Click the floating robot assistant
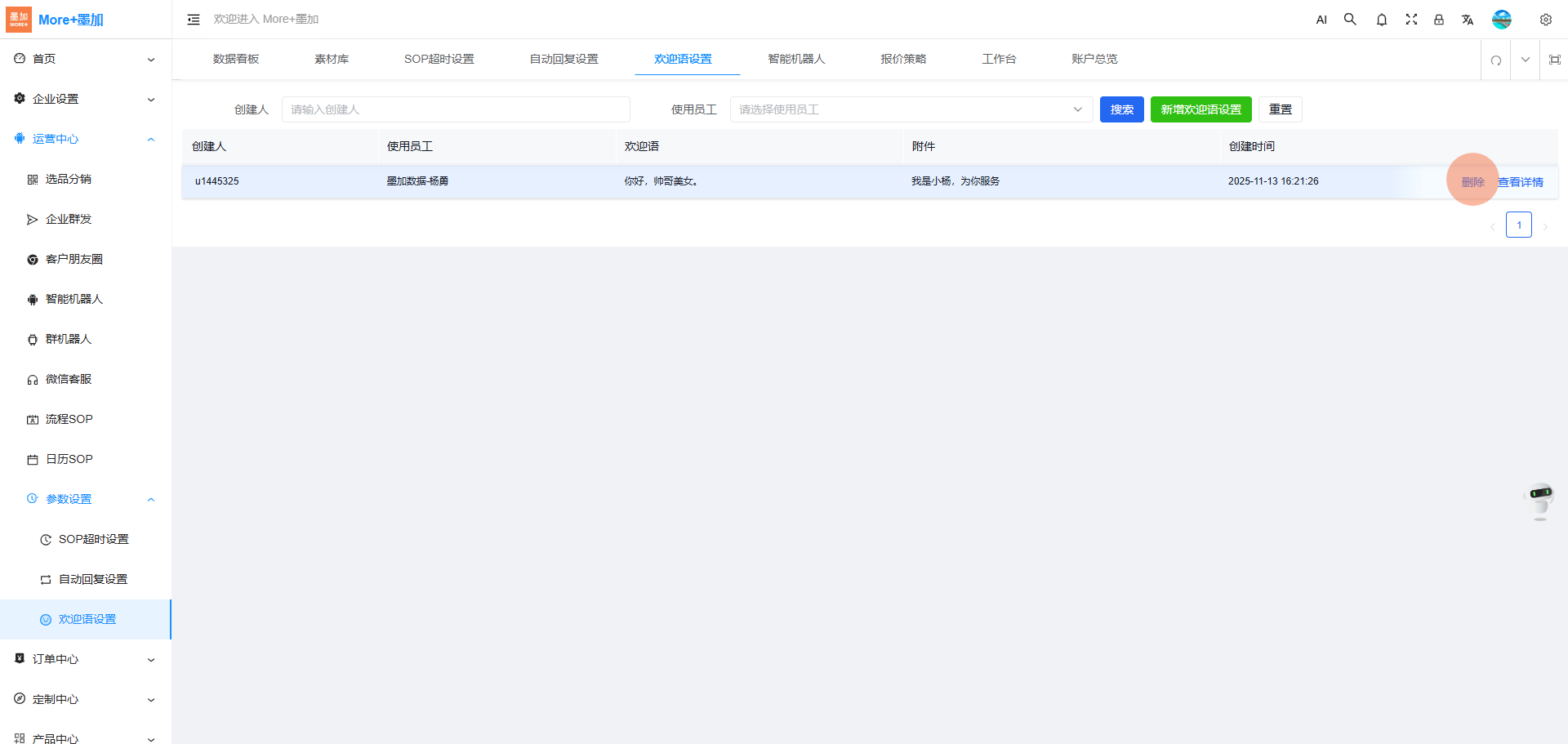 coord(1540,500)
